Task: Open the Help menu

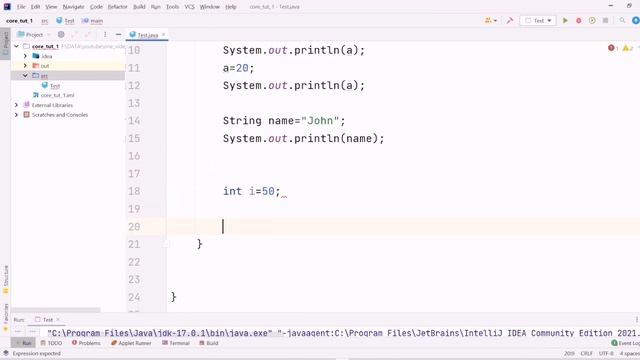Action: point(231,7)
